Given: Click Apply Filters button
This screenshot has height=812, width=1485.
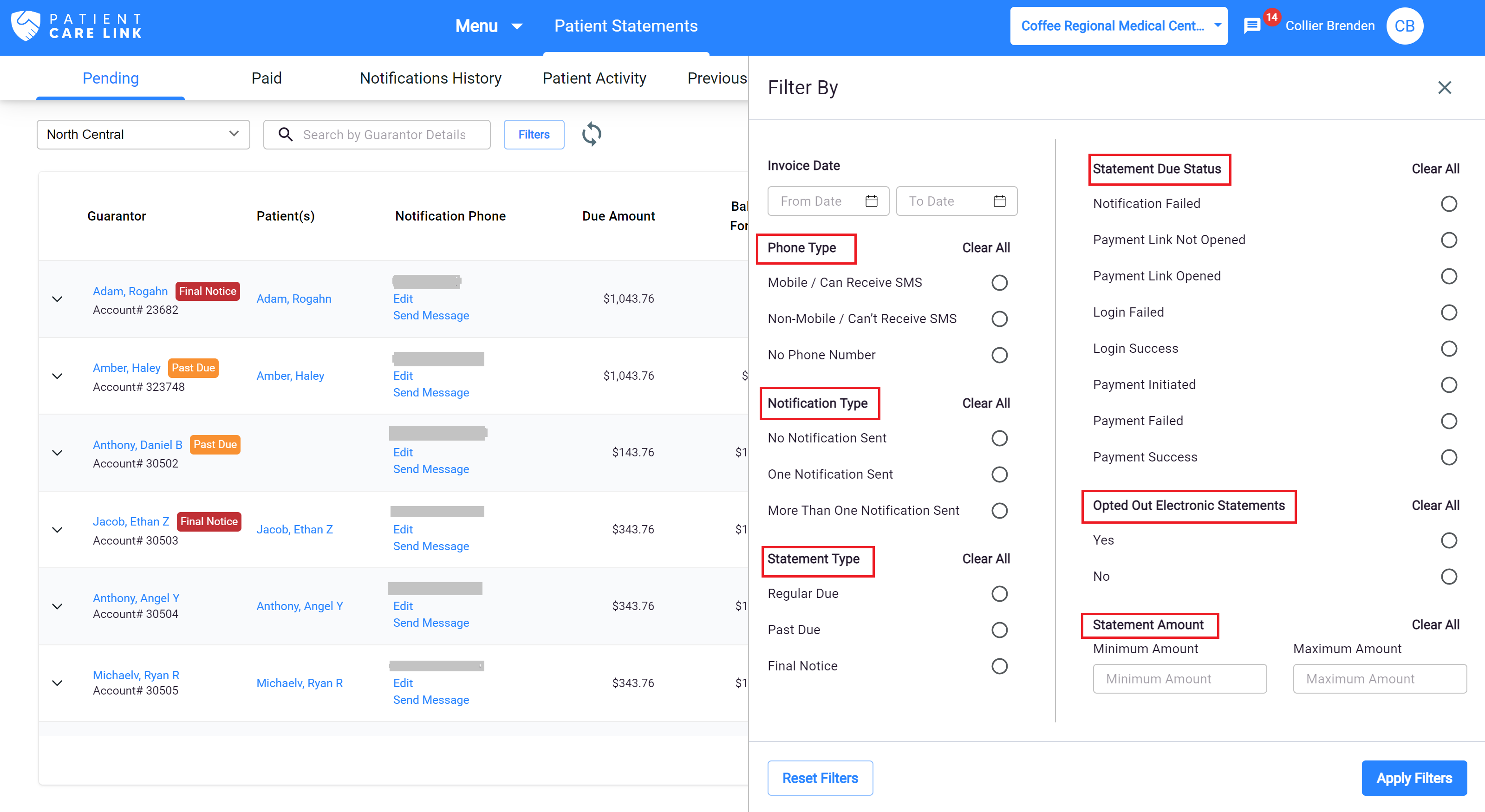Looking at the screenshot, I should click(1414, 778).
